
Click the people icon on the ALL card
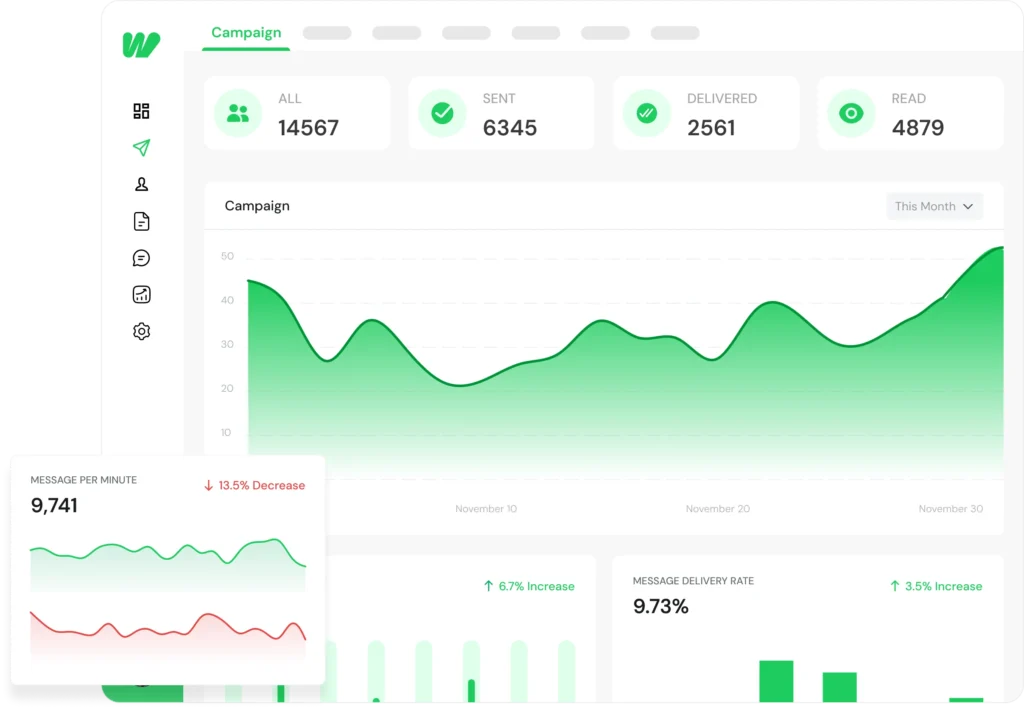pos(237,114)
